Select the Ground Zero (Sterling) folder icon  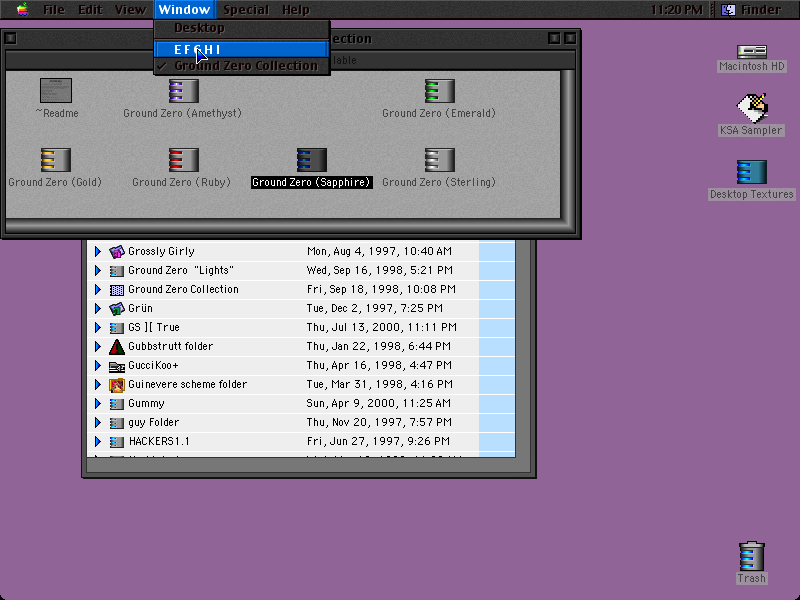(439, 160)
